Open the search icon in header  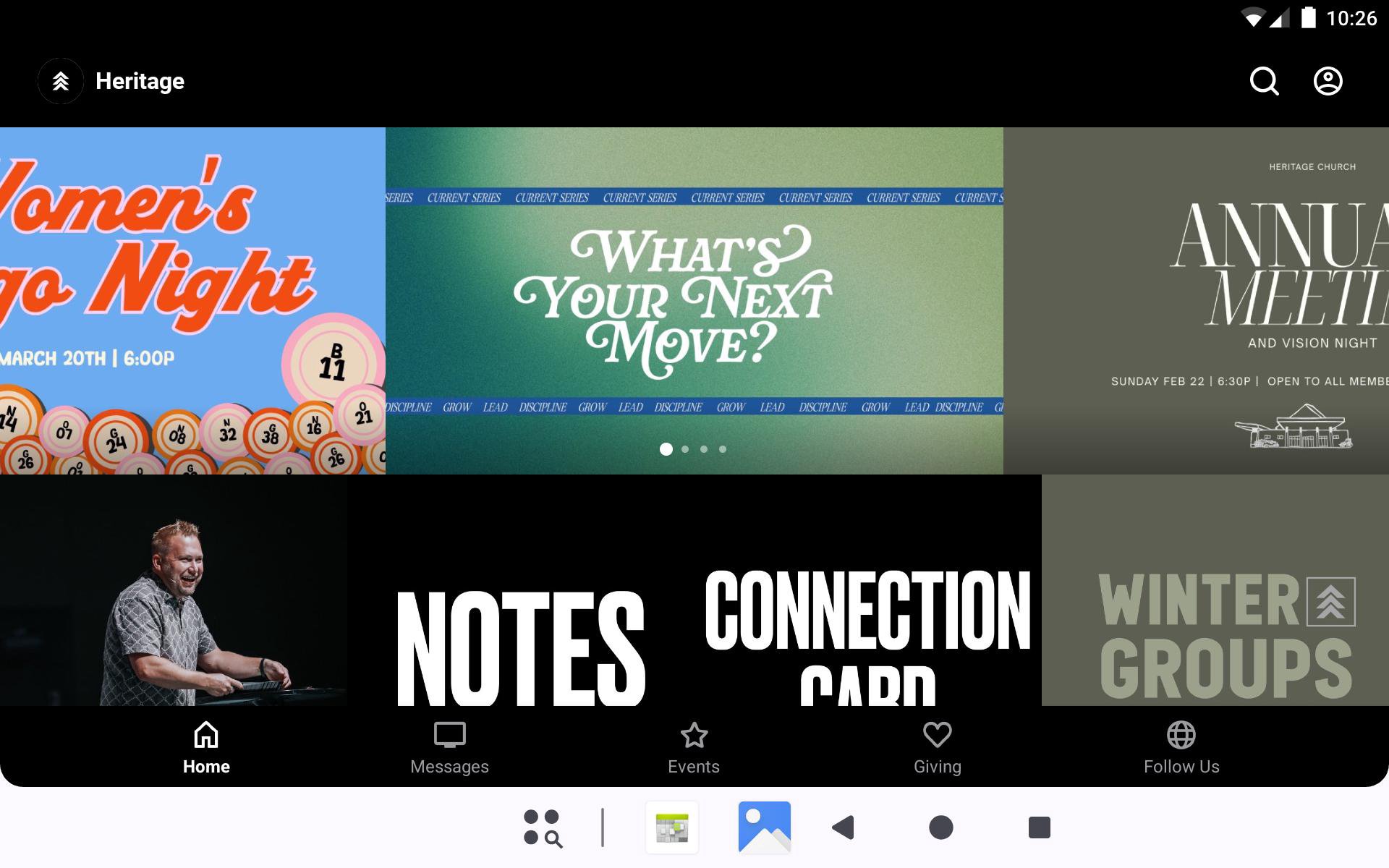coord(1264,81)
